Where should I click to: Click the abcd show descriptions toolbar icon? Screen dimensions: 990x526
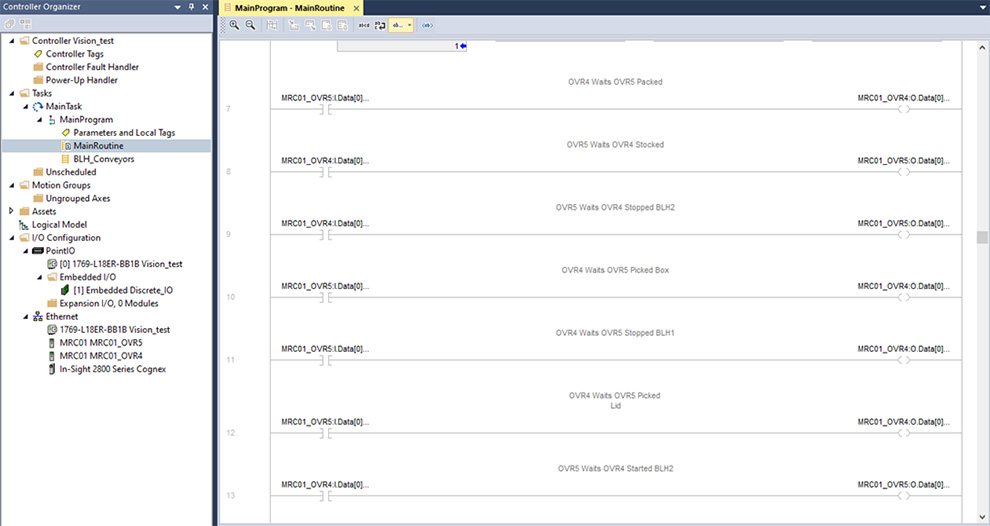point(364,25)
